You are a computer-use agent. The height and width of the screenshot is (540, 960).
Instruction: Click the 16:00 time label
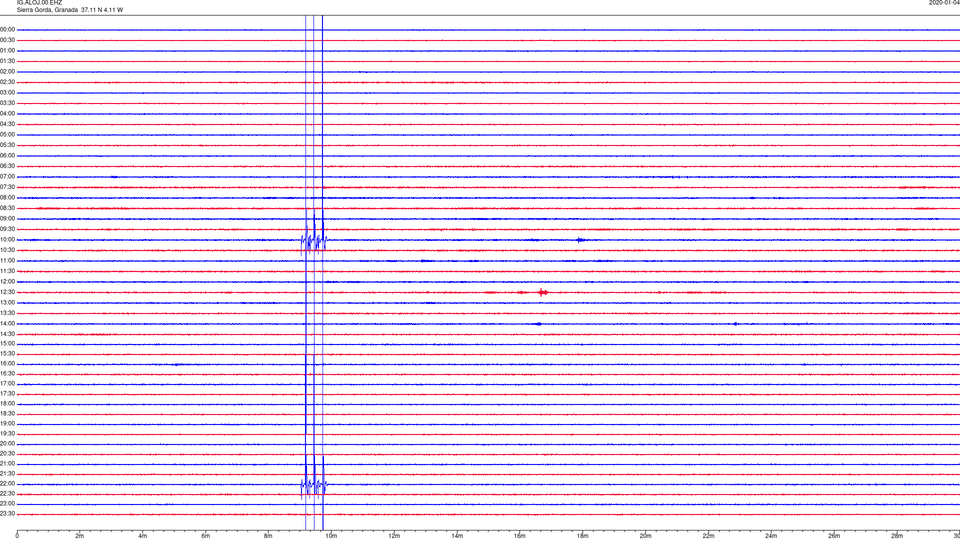(7, 364)
